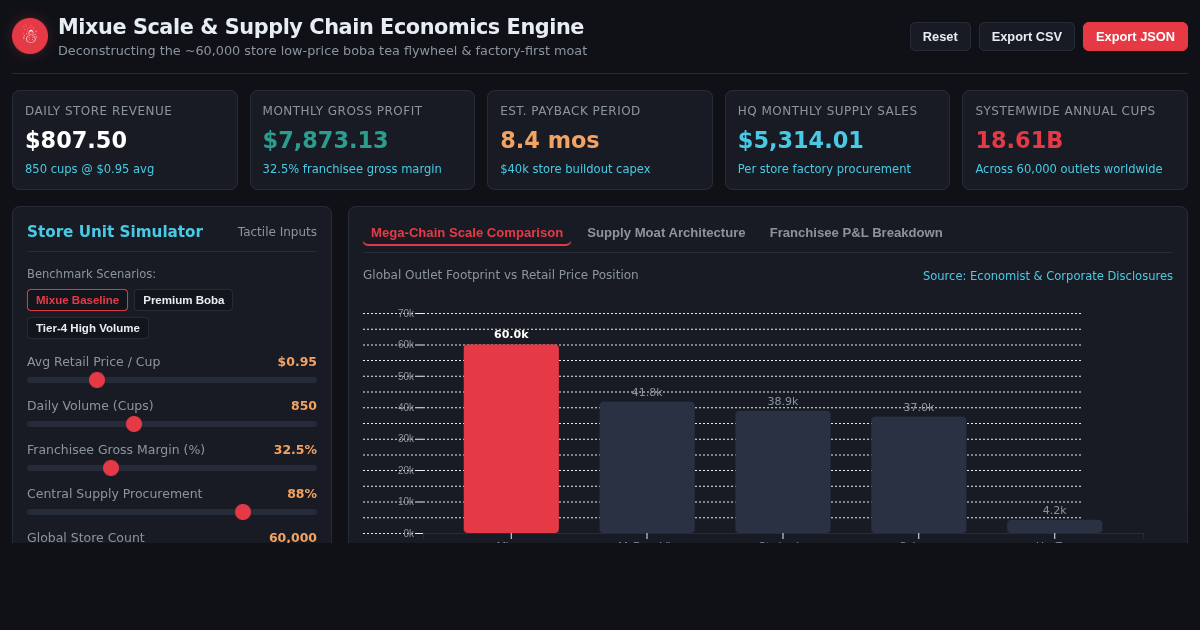Viewport: 1200px width, 630px height.
Task: Export data as JSON
Action: [x=1135, y=36]
